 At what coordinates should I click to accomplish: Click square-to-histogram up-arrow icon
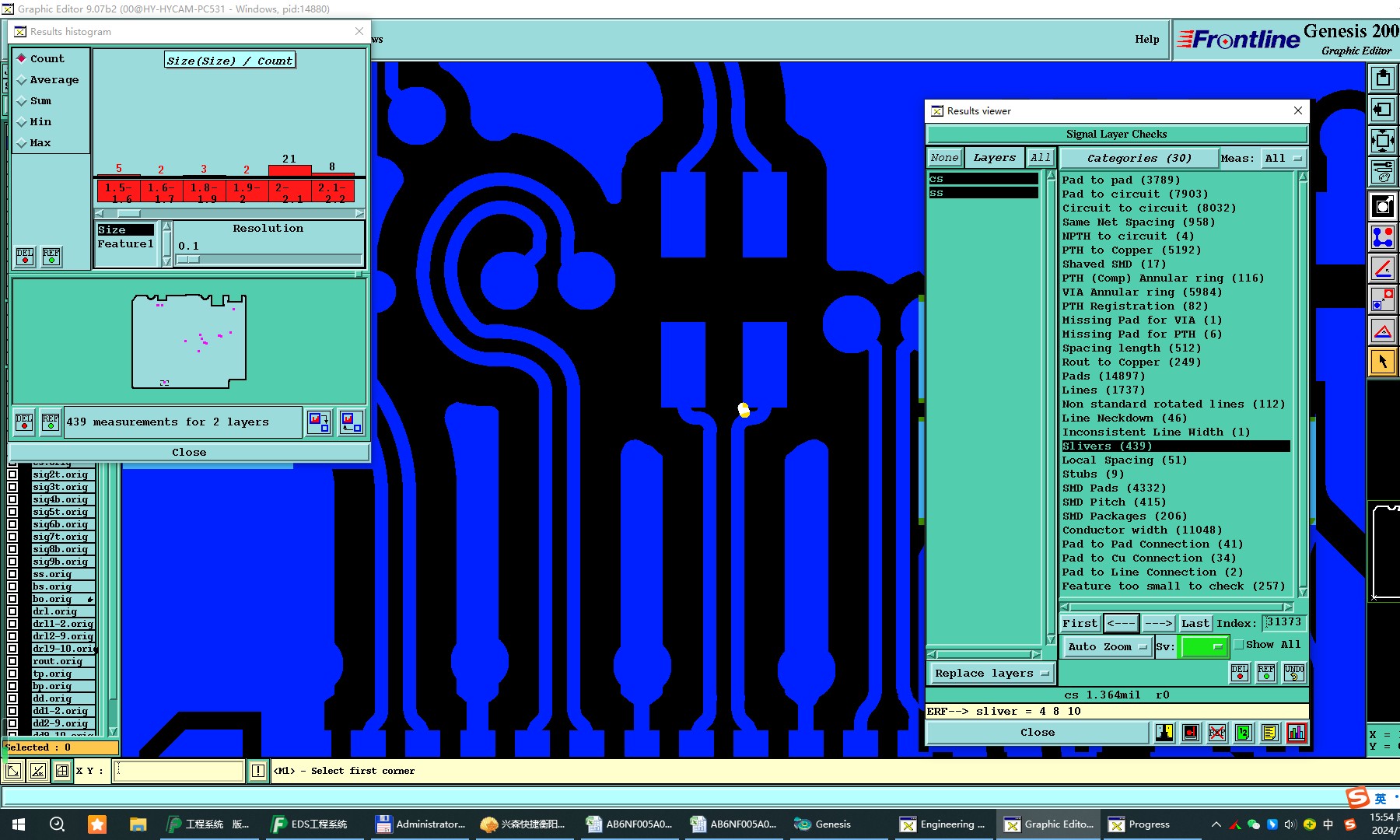pyautogui.click(x=351, y=422)
